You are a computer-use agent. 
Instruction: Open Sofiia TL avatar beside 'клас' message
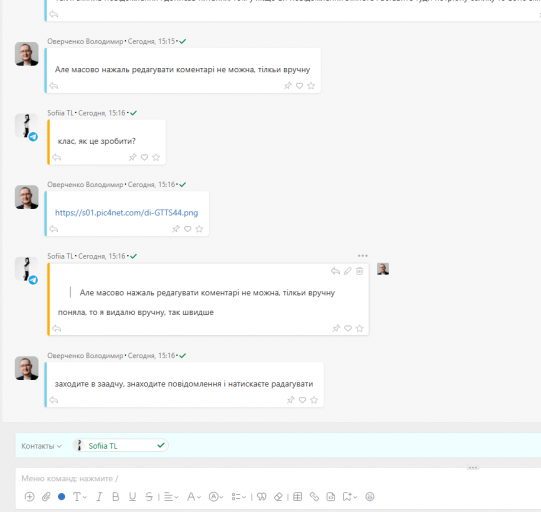27,126
